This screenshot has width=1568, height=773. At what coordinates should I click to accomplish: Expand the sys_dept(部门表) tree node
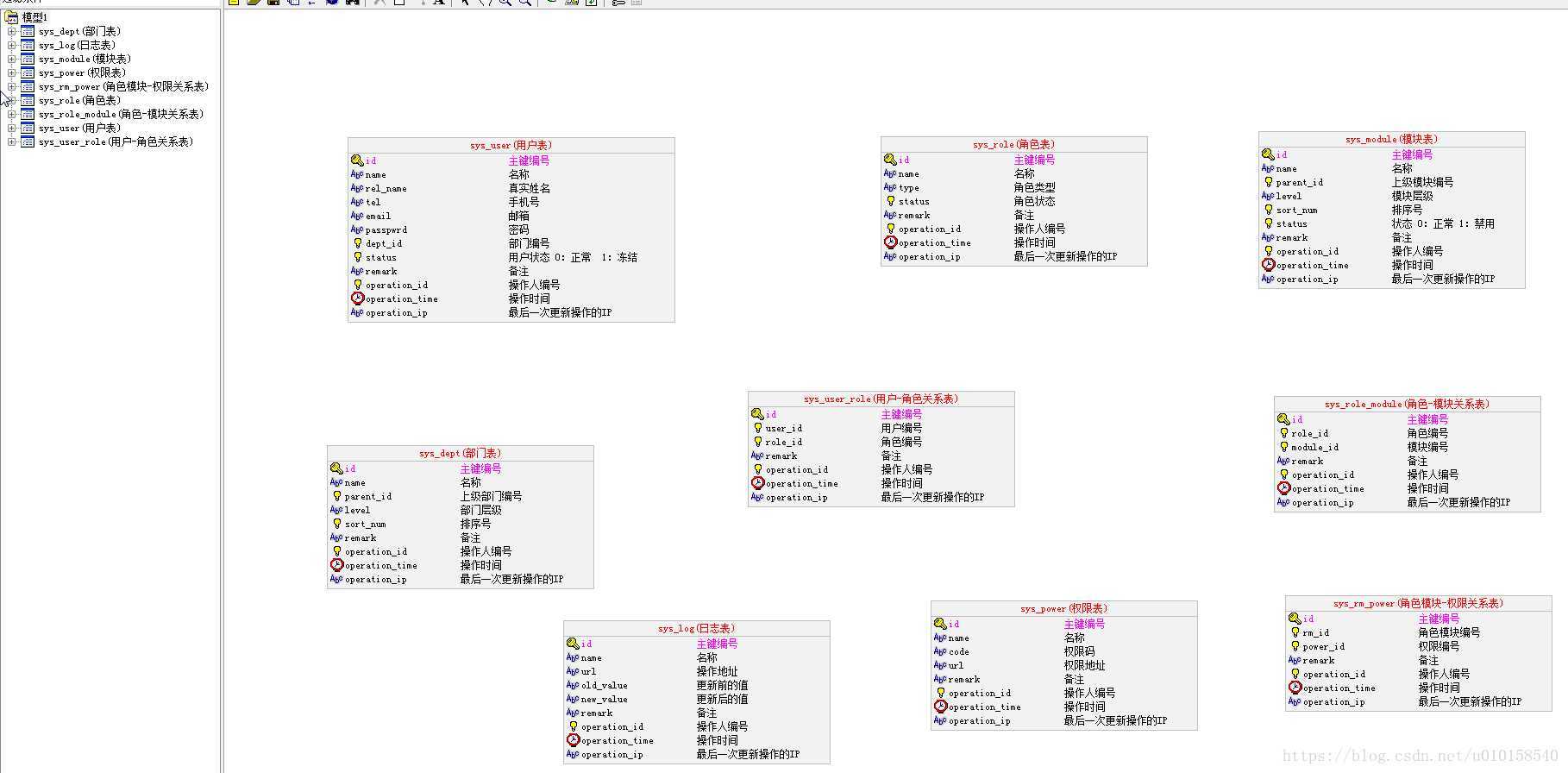coord(12,31)
